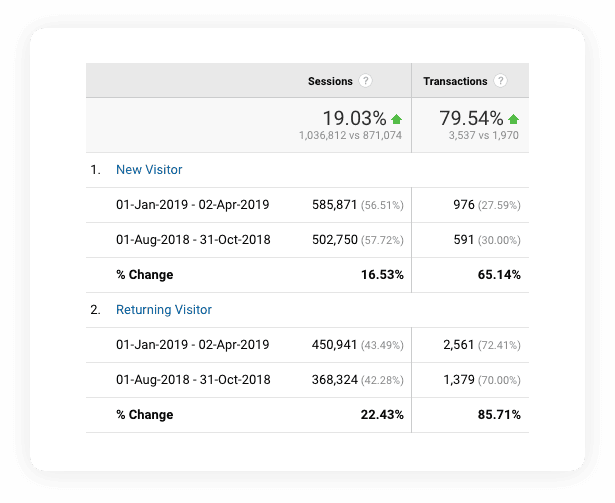The image size is (615, 503).
Task: Click the 16.53% sessions change for New Visitor
Action: click(380, 275)
